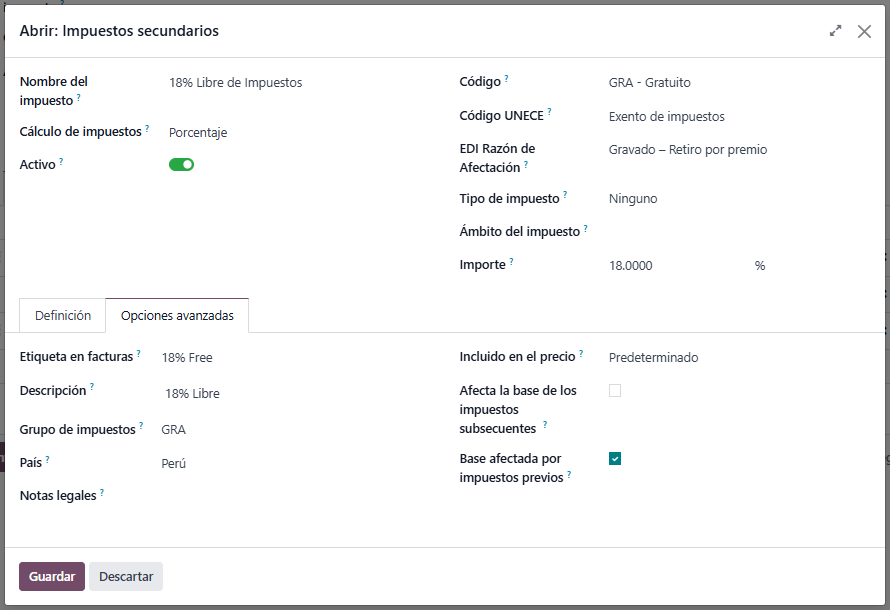Click help icon beside Código UNECE
Viewport: 890px width, 610px height.
[x=549, y=112]
